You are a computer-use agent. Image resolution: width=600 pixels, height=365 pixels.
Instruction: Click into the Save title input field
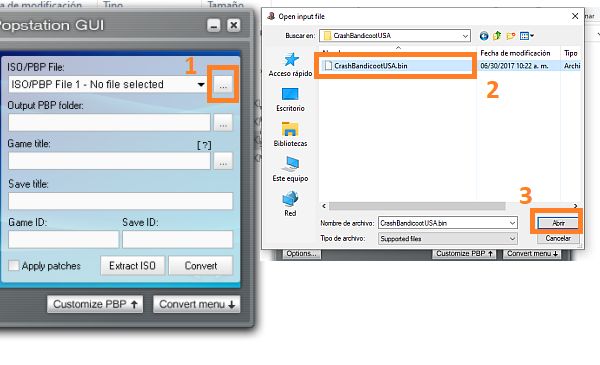pyautogui.click(x=121, y=201)
